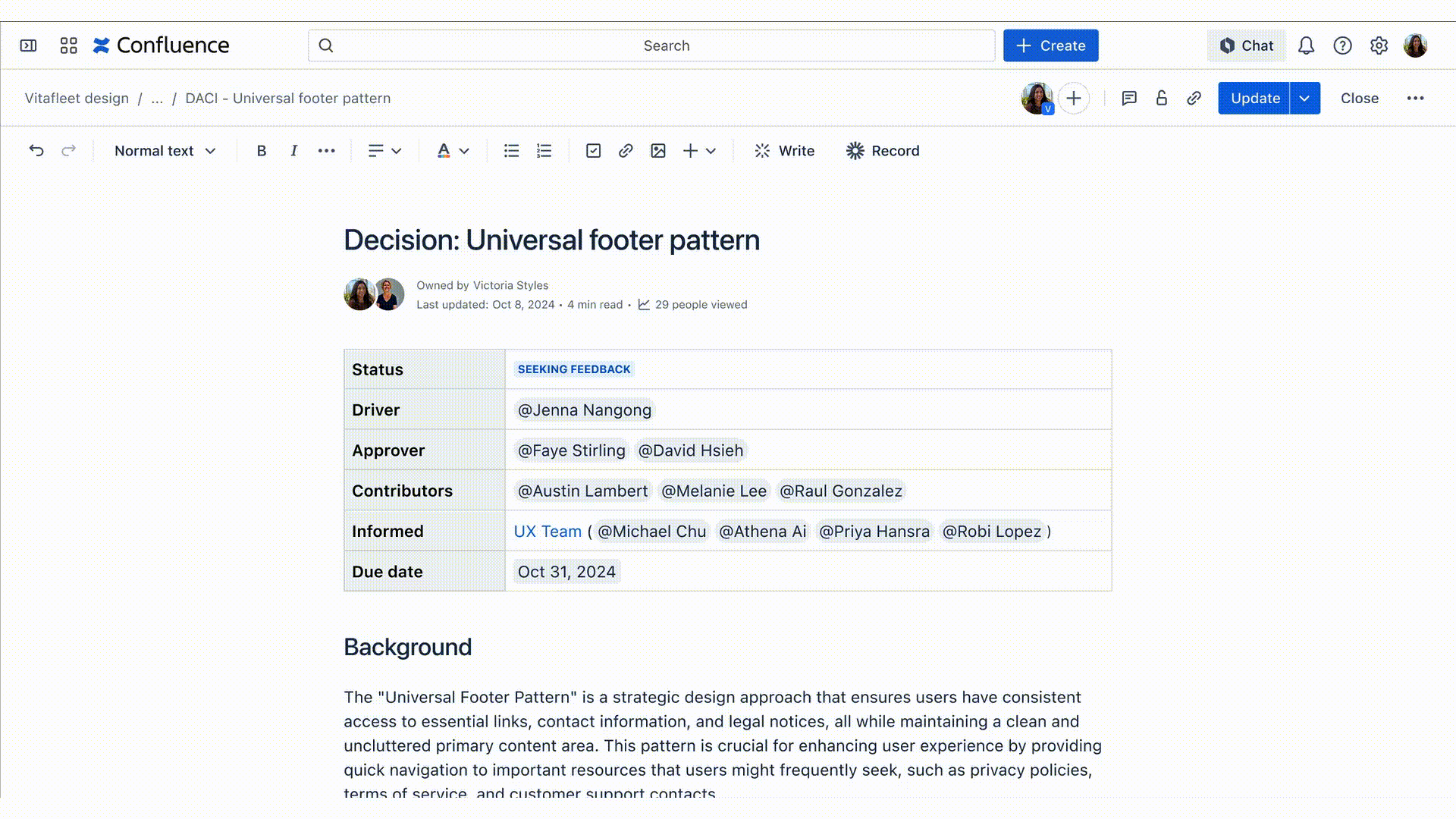Click Close to exit editor
The image size is (1456, 819).
(1359, 98)
